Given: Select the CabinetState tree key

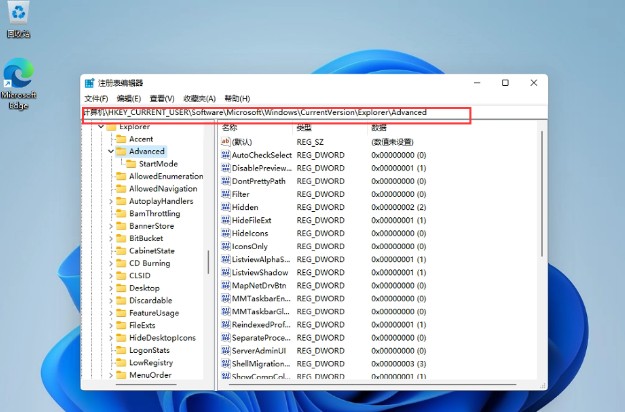Looking at the screenshot, I should (x=152, y=251).
